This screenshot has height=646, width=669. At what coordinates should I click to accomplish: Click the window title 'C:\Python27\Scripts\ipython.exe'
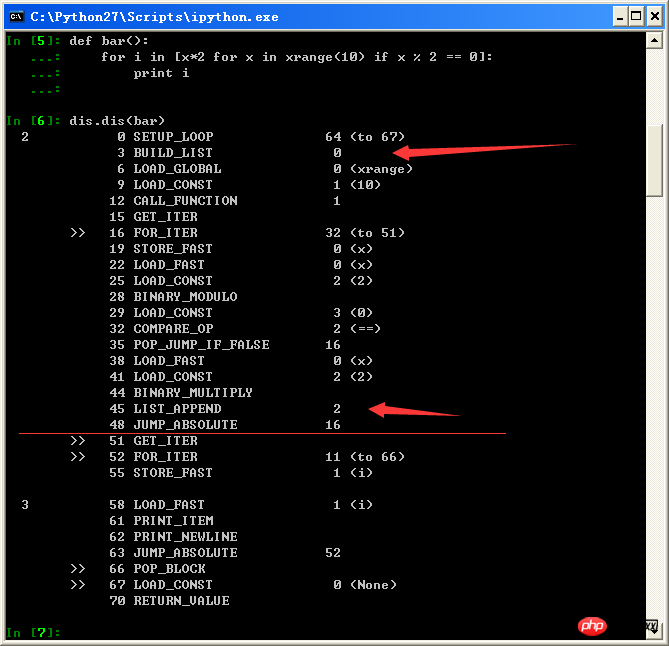154,17
